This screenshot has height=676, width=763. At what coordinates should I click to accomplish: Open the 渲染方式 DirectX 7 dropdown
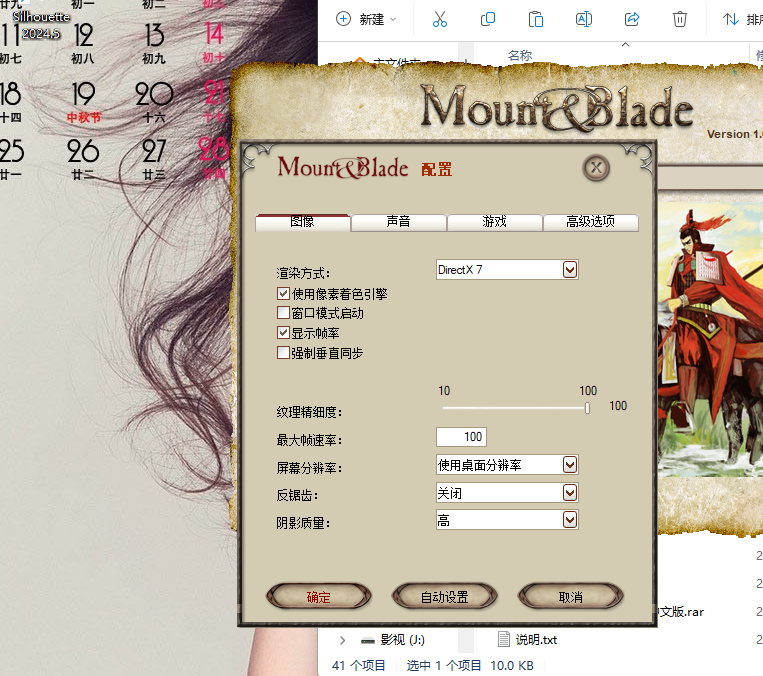point(570,270)
